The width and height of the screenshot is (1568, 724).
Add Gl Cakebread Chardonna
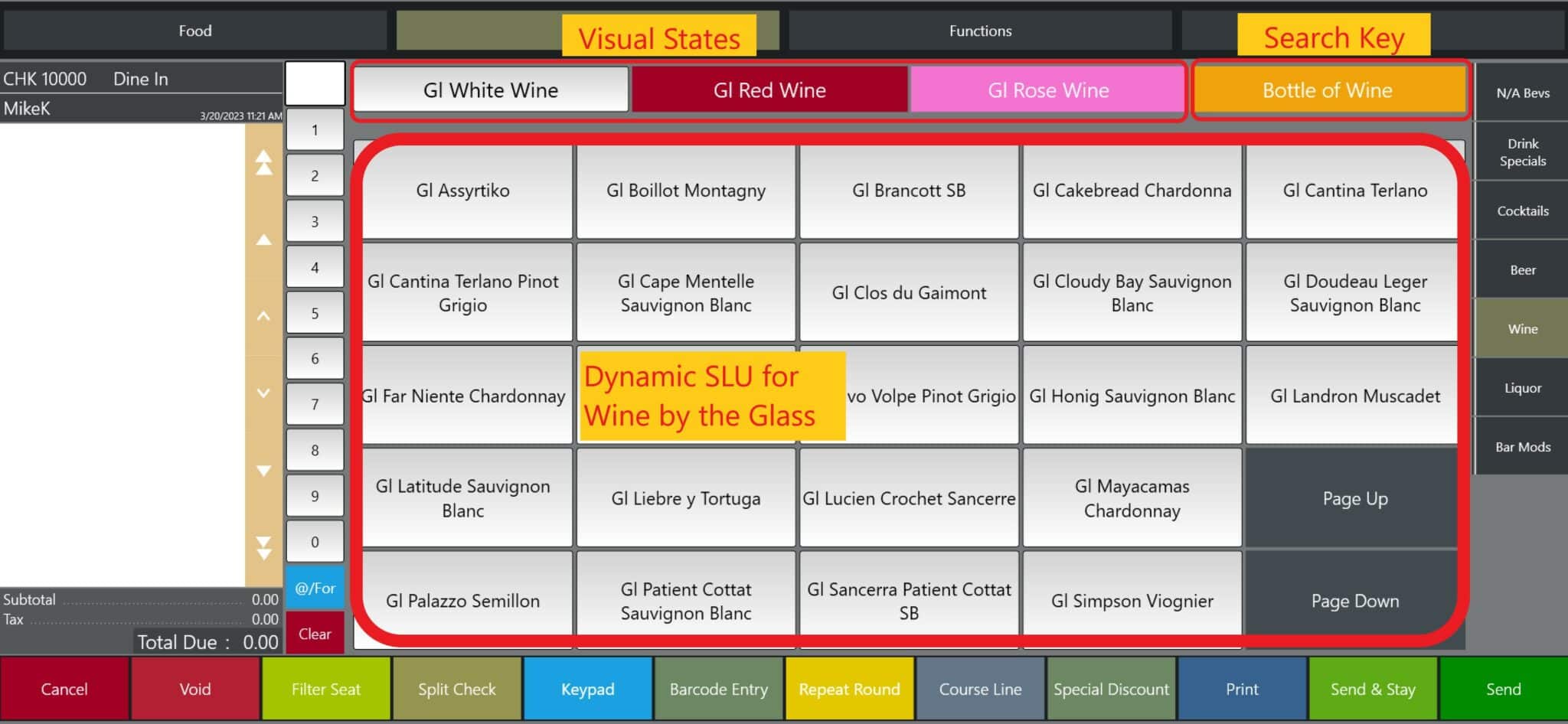[x=1132, y=191]
